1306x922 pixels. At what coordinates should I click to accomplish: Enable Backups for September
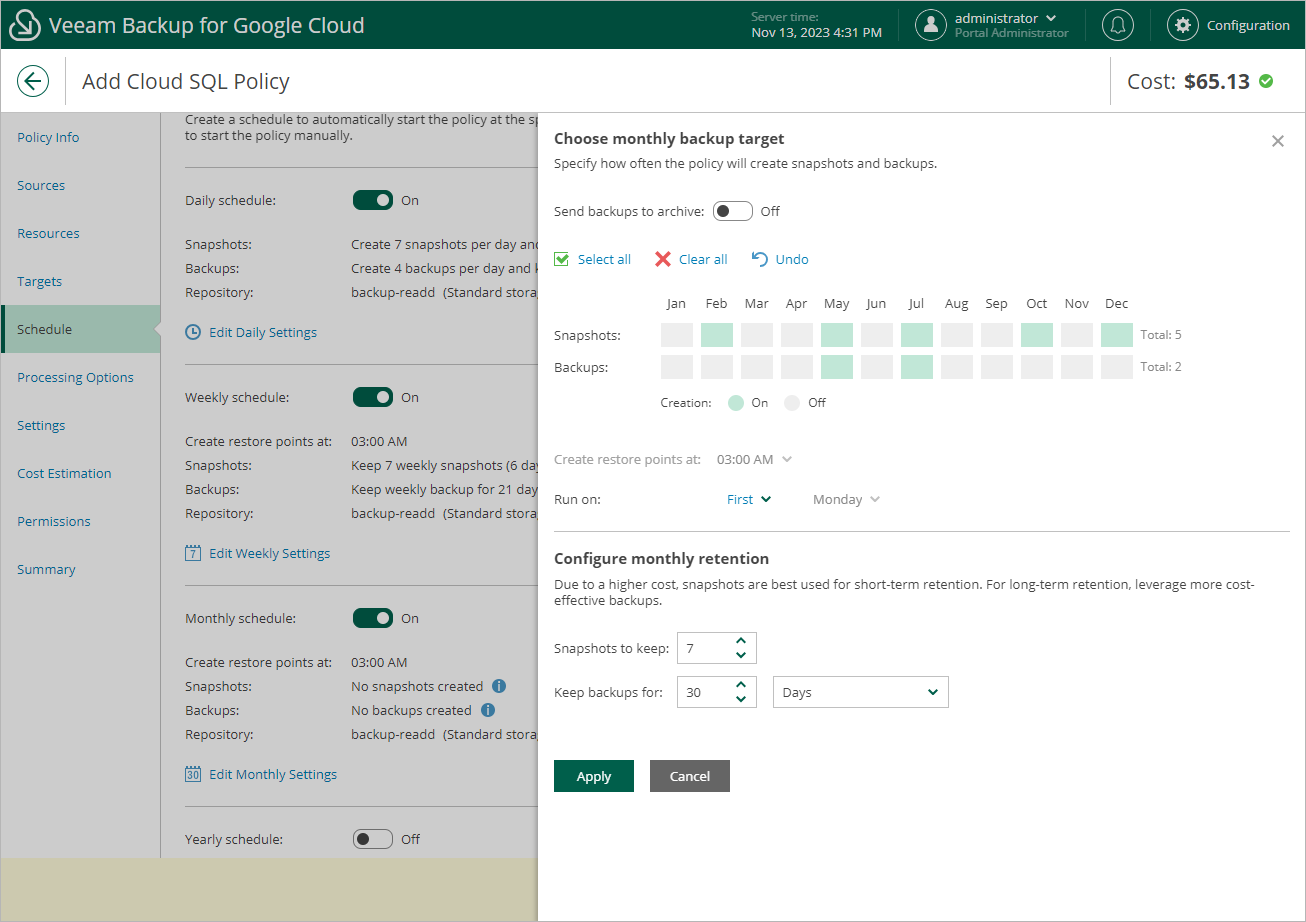997,367
